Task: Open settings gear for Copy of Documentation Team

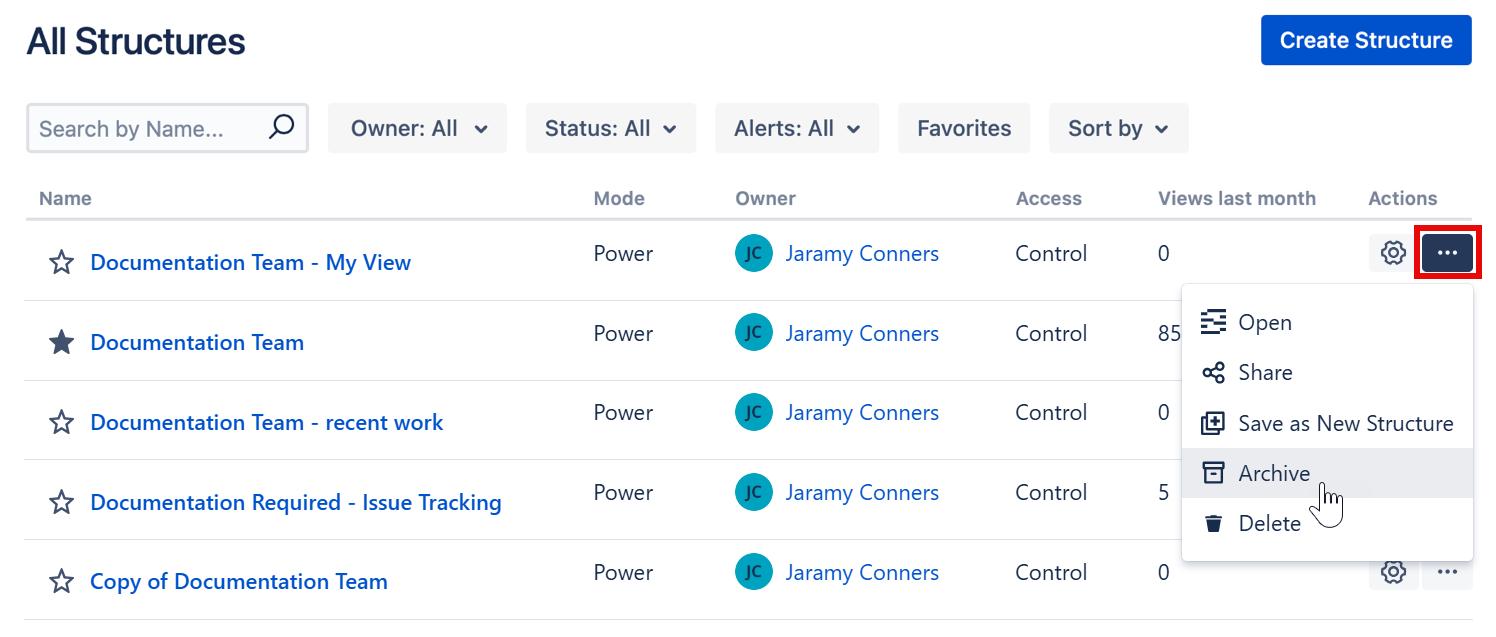Action: tap(1393, 573)
